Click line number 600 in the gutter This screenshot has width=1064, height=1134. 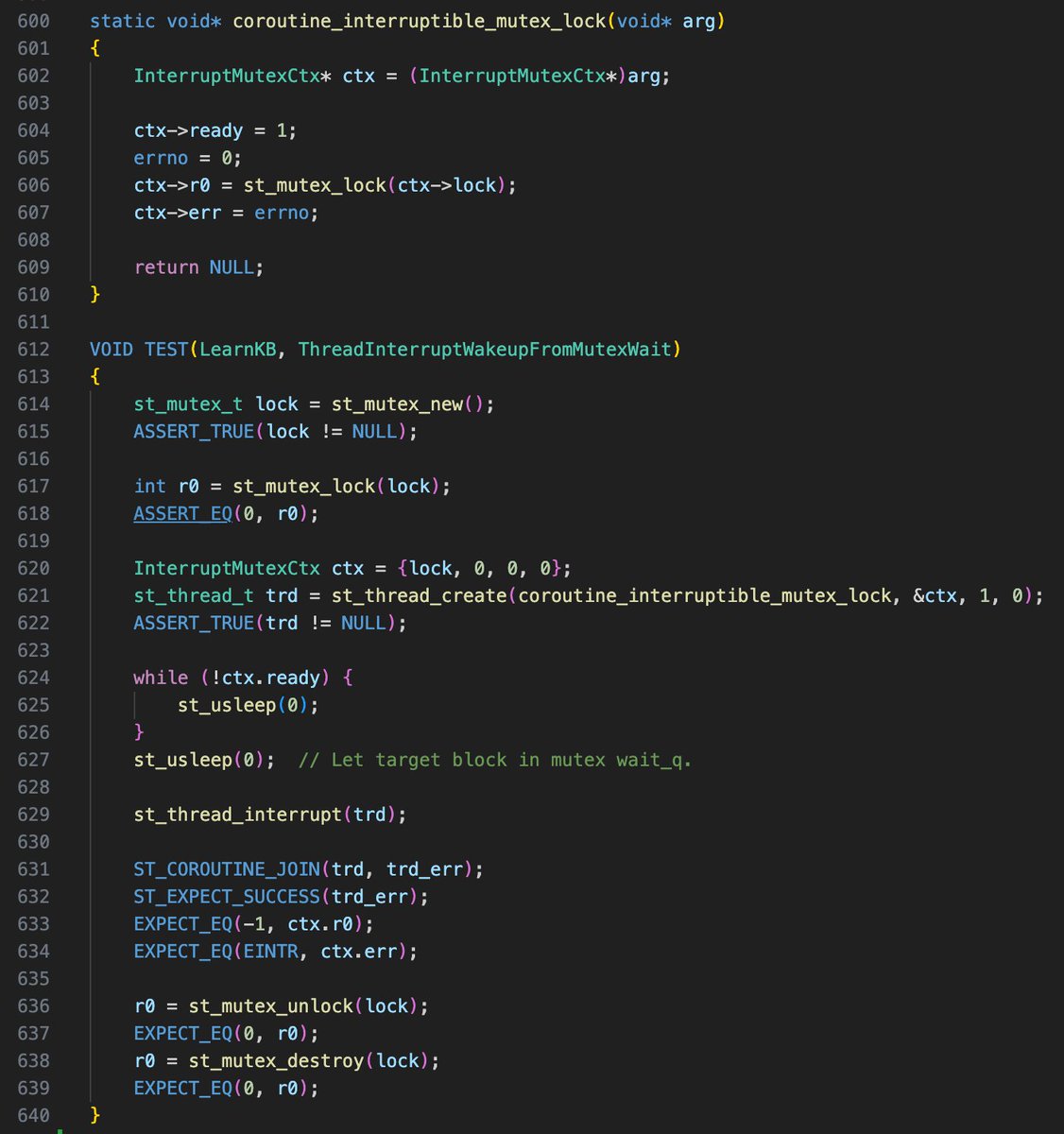pos(33,21)
